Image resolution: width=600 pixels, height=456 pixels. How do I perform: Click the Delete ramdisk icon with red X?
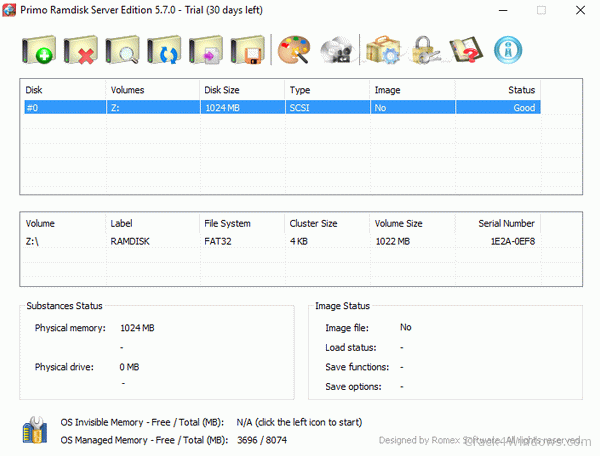[81, 50]
